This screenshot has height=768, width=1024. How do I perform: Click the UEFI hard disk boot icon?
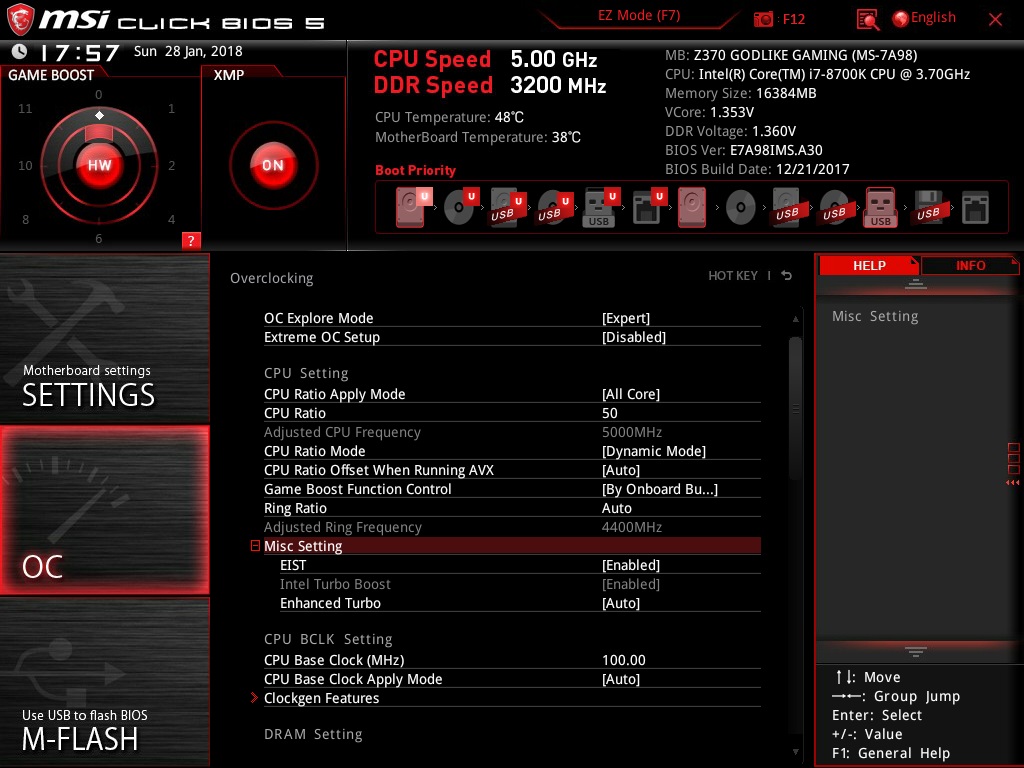click(413, 207)
